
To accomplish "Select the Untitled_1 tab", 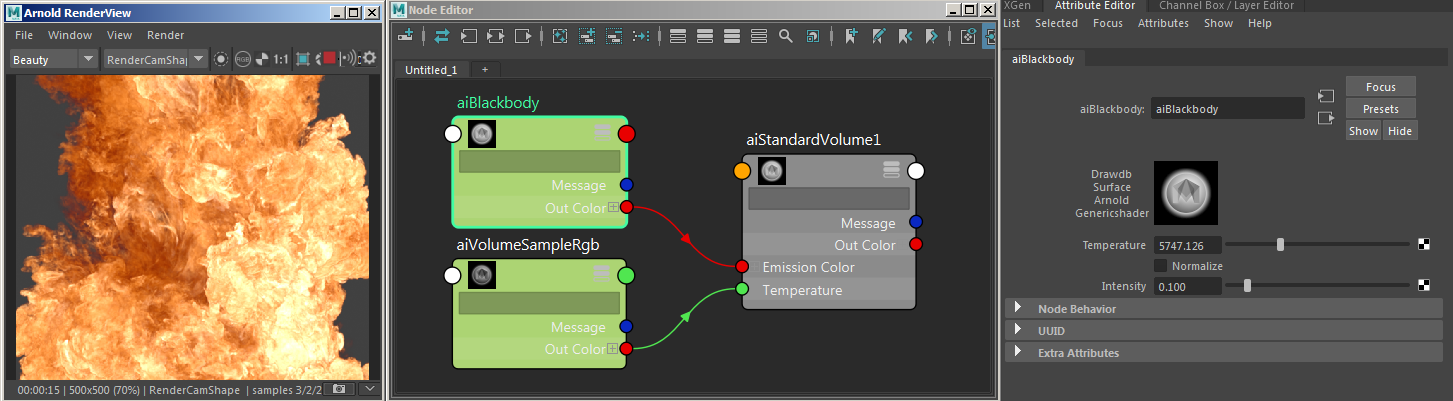I will pos(431,70).
